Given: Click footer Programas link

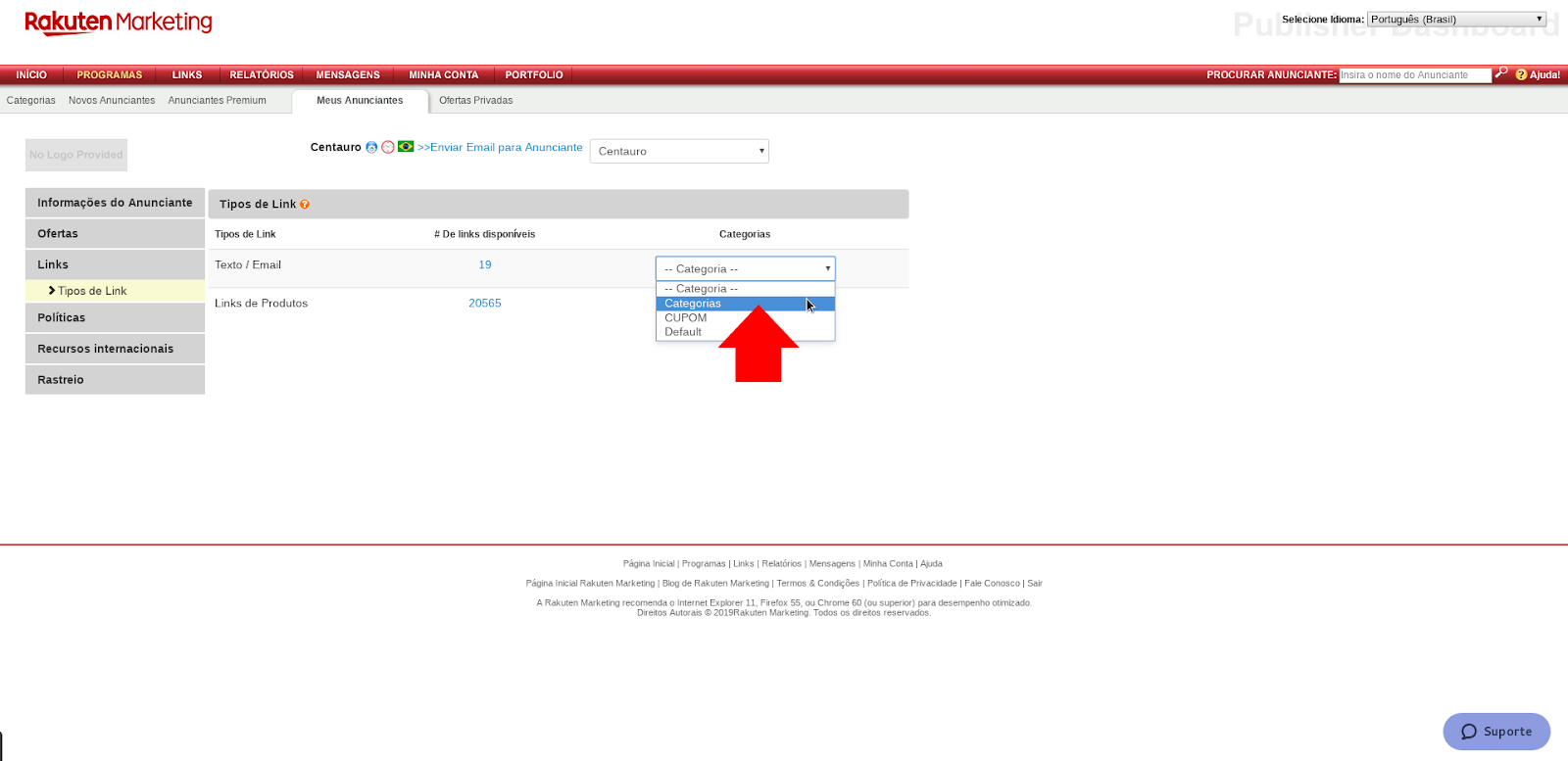Looking at the screenshot, I should pyautogui.click(x=704, y=563).
